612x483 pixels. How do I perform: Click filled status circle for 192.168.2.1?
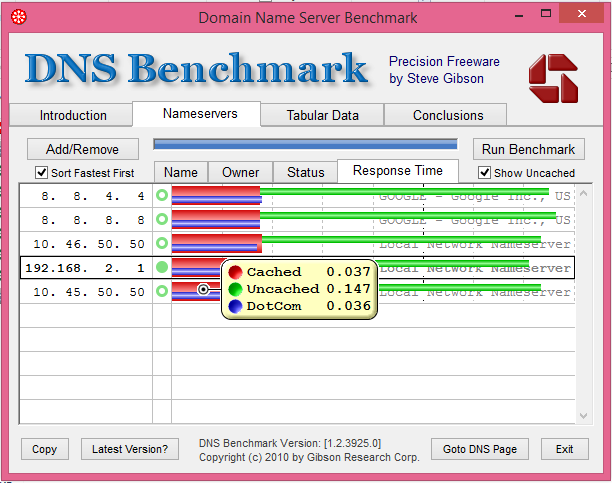[x=162, y=267]
